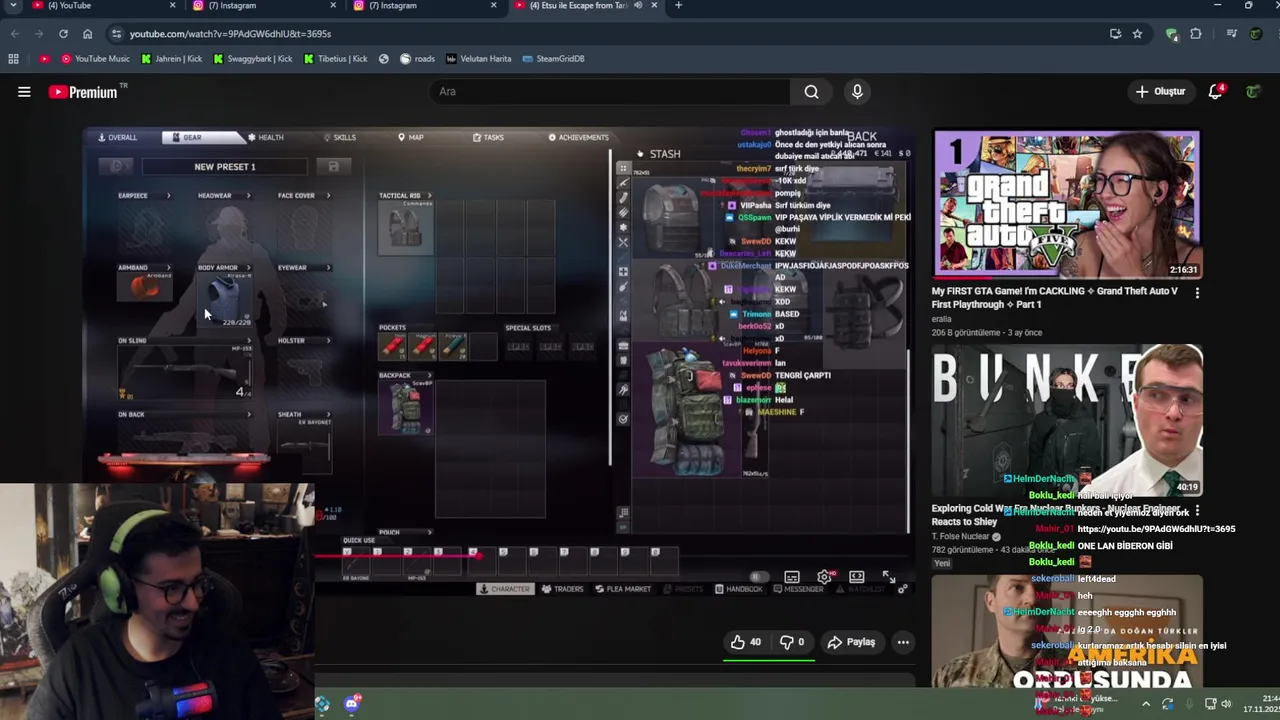Click the Paylaş share button

coord(851,642)
